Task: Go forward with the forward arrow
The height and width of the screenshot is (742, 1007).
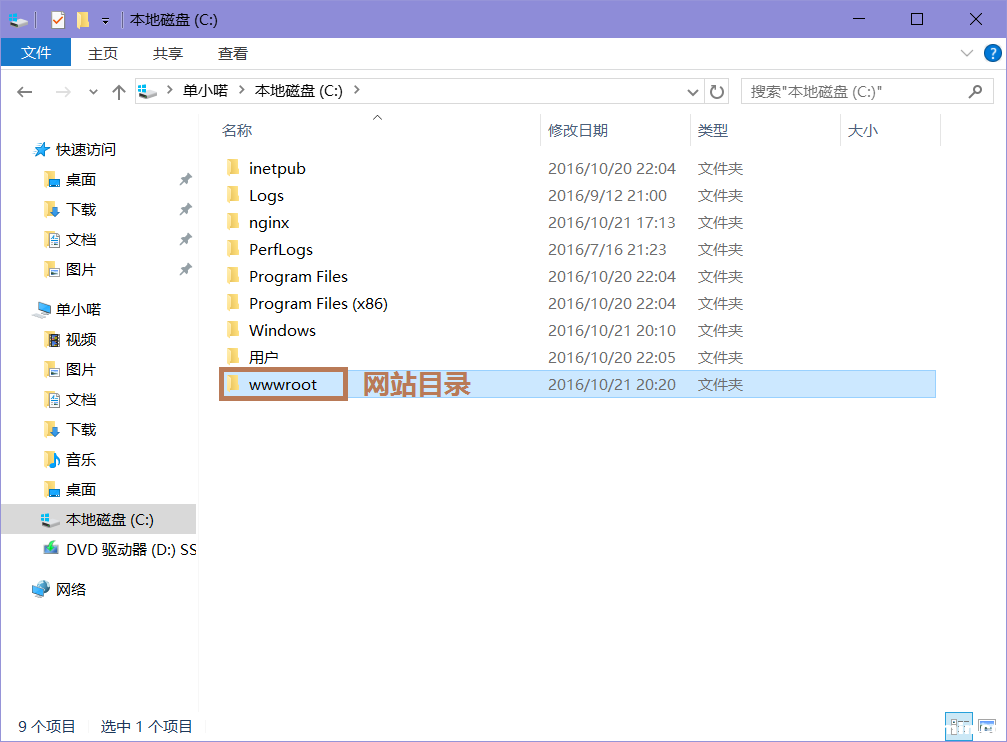Action: (x=63, y=92)
